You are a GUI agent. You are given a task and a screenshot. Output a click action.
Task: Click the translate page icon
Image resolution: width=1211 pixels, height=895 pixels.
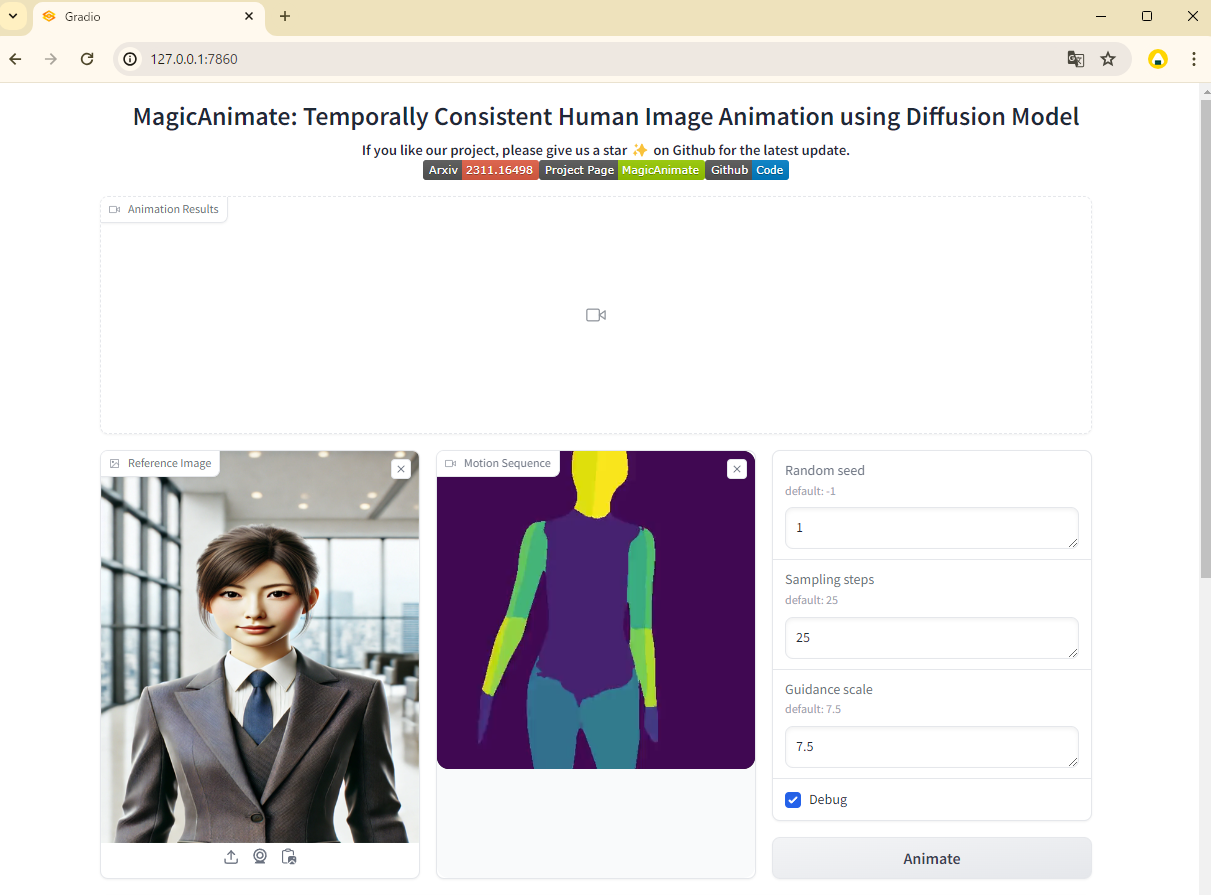1076,59
